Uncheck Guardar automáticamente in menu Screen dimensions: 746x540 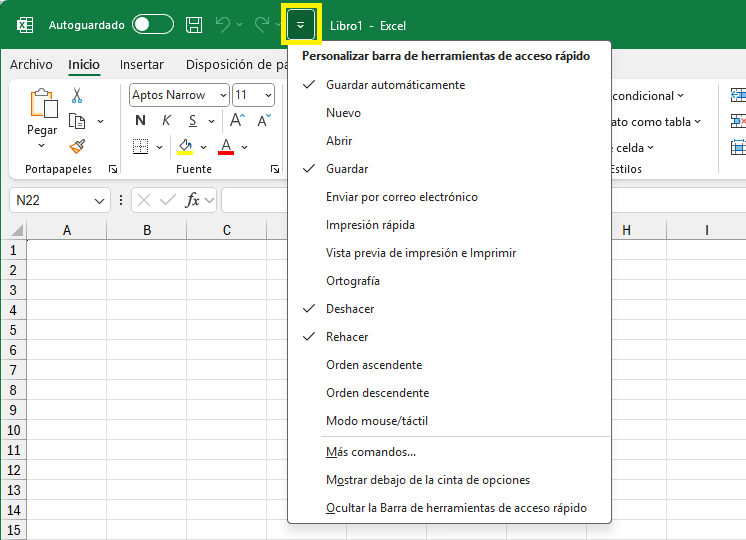tap(449, 85)
